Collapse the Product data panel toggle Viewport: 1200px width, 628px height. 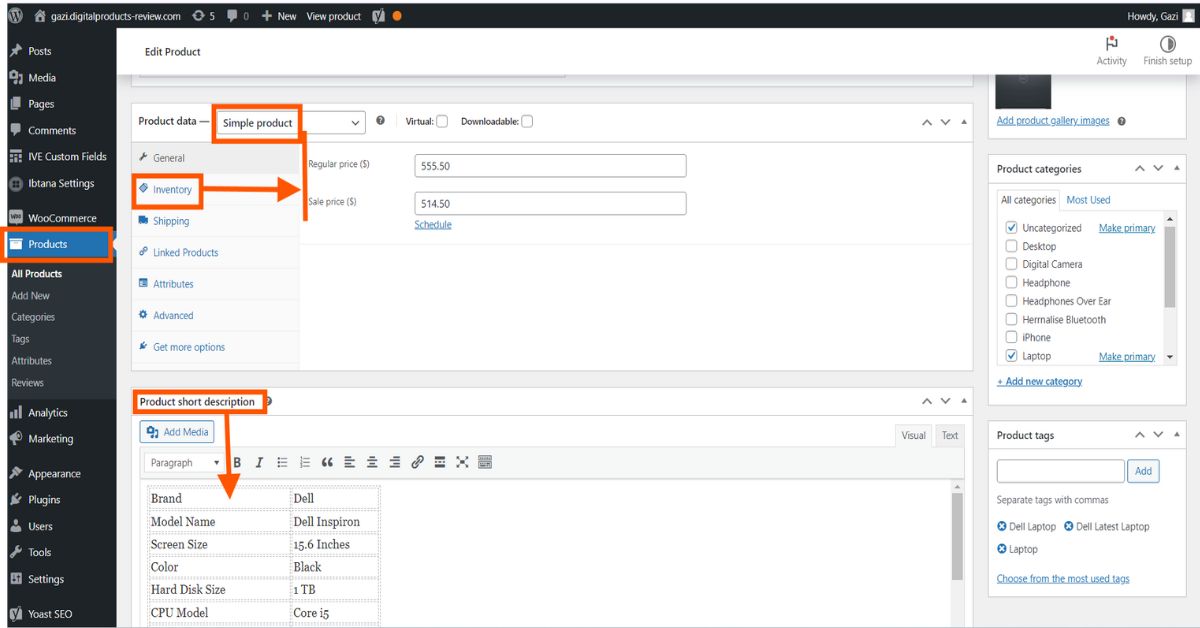coord(964,122)
